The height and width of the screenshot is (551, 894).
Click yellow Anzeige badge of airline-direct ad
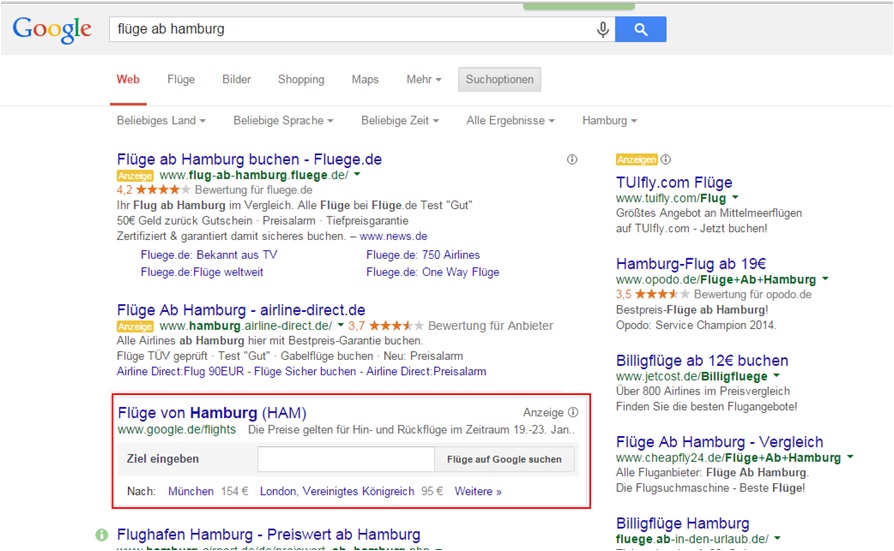click(135, 326)
